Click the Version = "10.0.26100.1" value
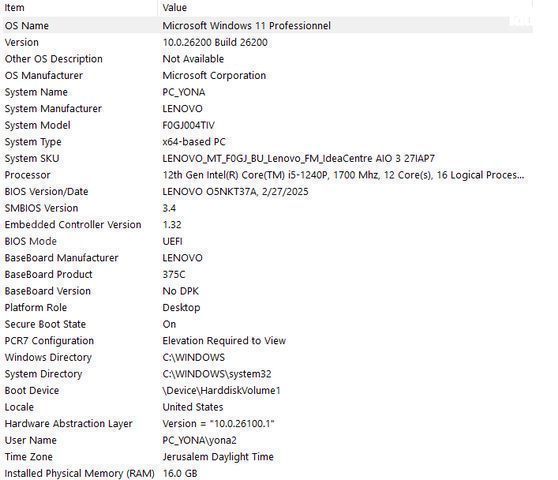Image resolution: width=558 pixels, height=480 pixels. pos(219,423)
